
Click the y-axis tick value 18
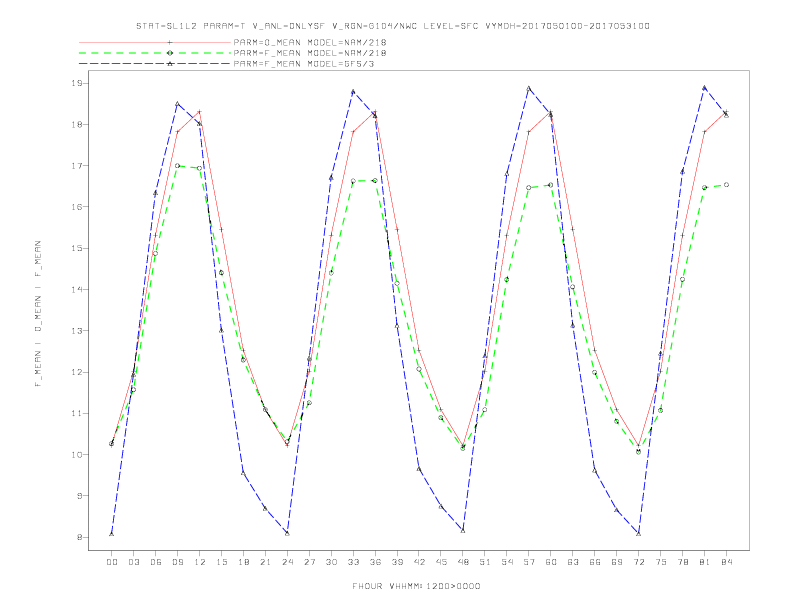pyautogui.click(x=77, y=125)
